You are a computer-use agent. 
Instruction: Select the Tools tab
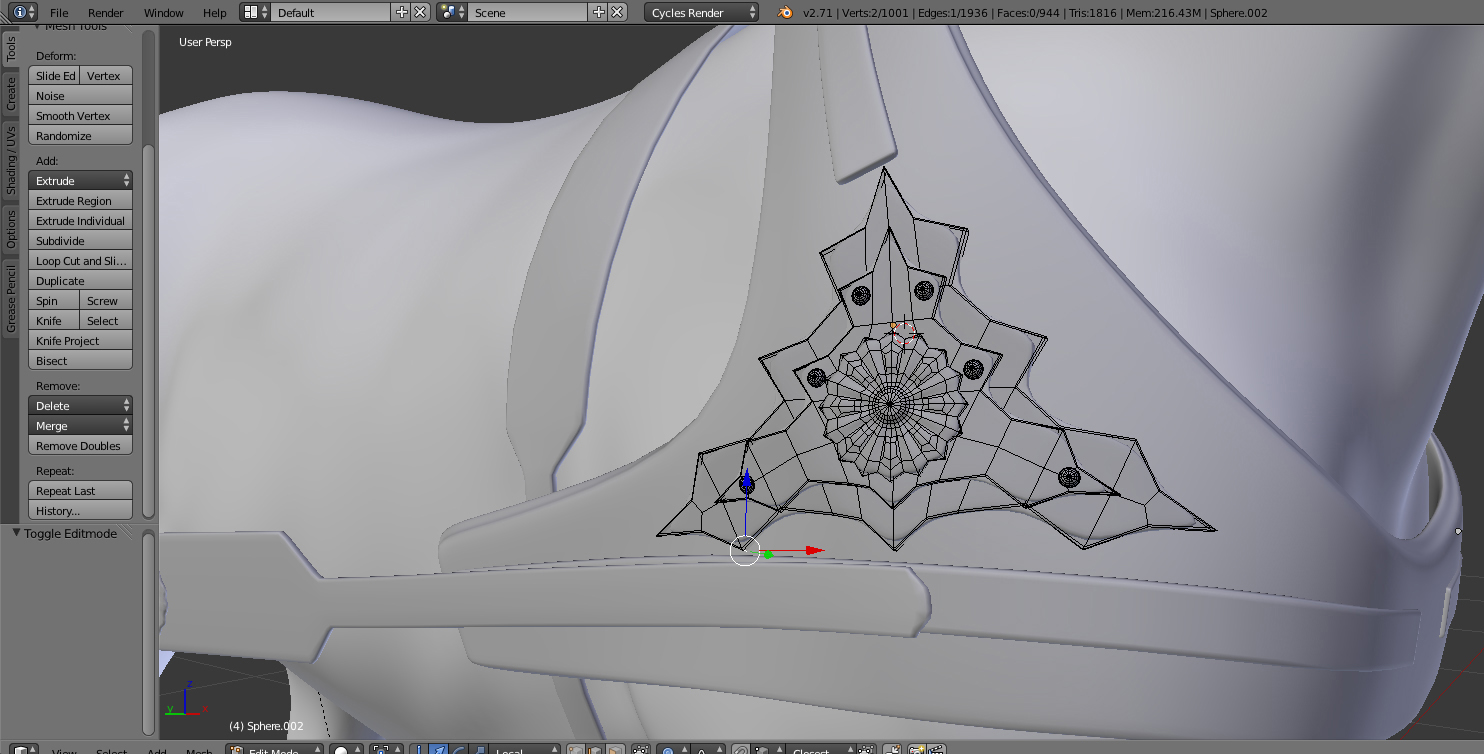[10, 48]
